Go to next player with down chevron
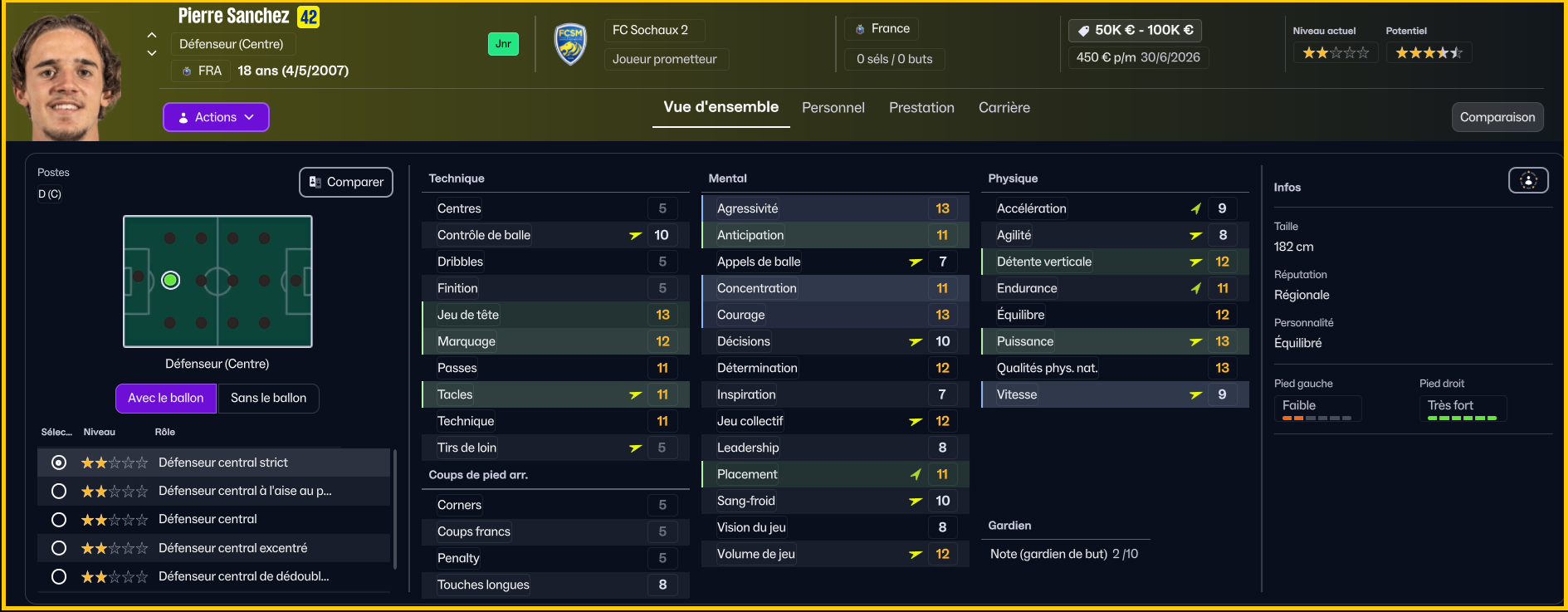 (x=152, y=53)
